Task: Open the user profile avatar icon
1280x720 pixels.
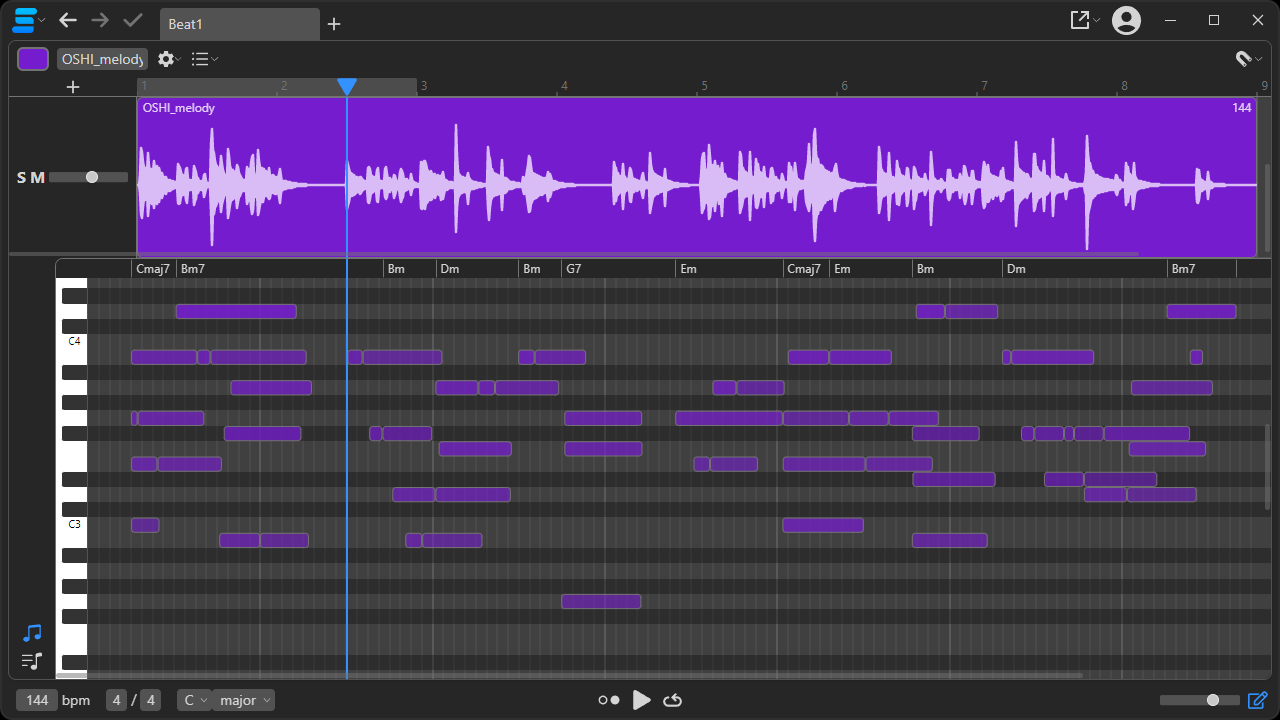Action: pos(1125,19)
